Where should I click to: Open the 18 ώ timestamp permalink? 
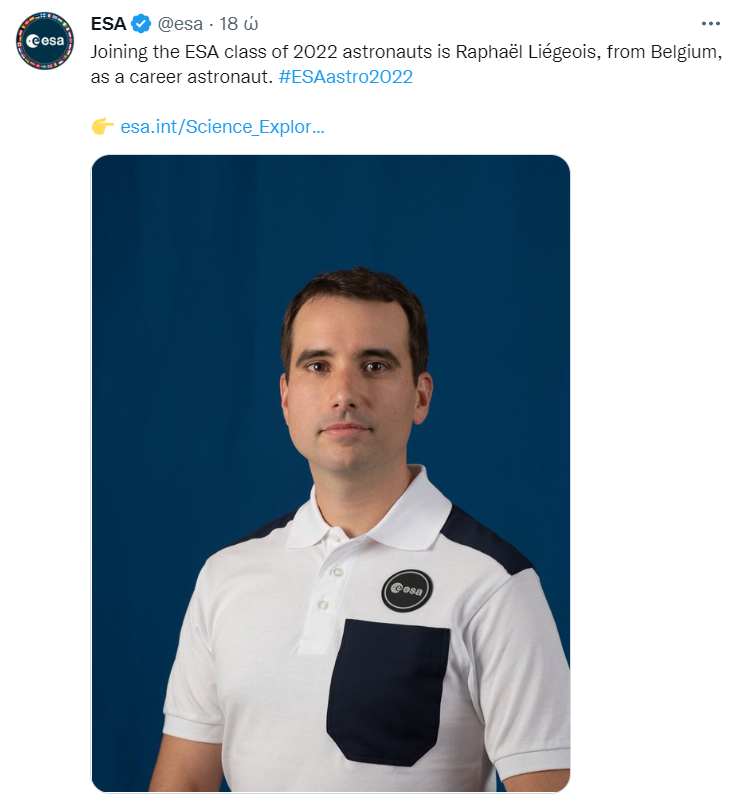[x=239, y=24]
